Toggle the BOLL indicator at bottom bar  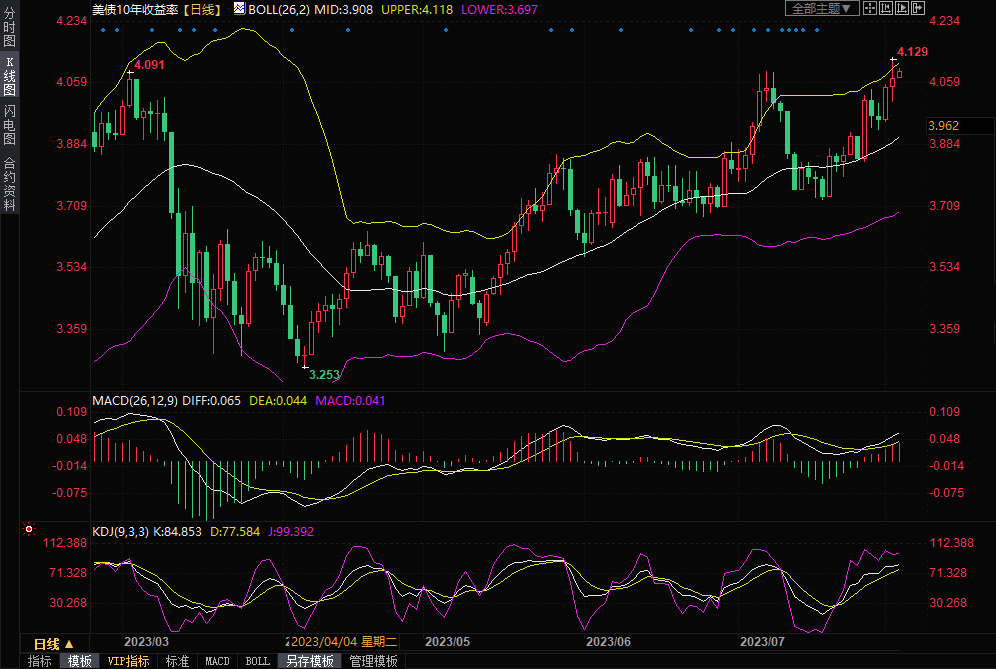258,661
